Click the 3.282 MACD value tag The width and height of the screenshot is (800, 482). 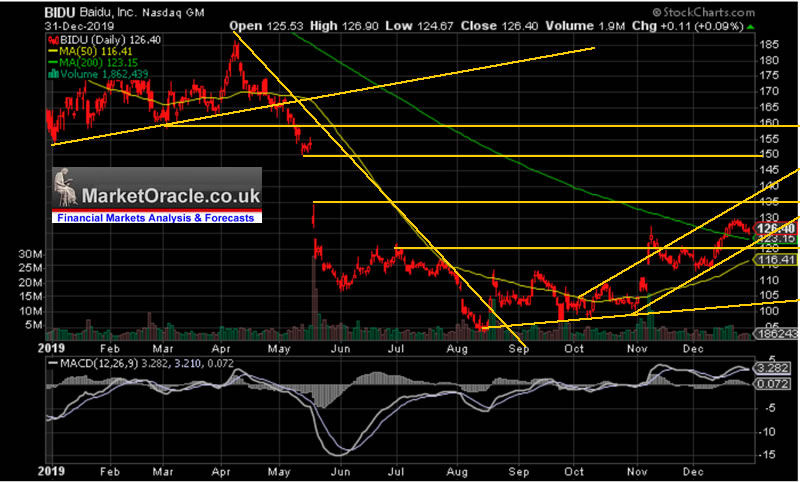point(774,368)
